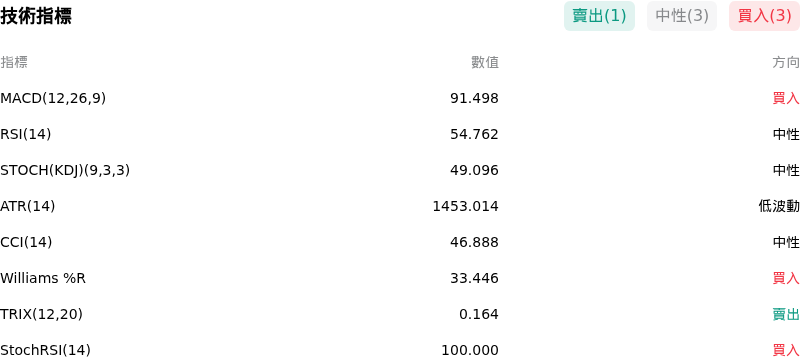Click the 數值 column header
This screenshot has width=800, height=360.
(x=485, y=62)
